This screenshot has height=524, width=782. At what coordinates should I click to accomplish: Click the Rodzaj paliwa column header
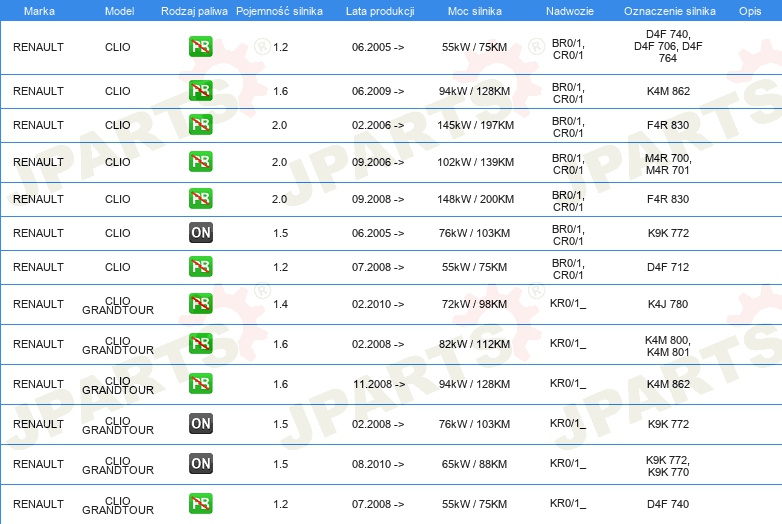[x=194, y=11]
